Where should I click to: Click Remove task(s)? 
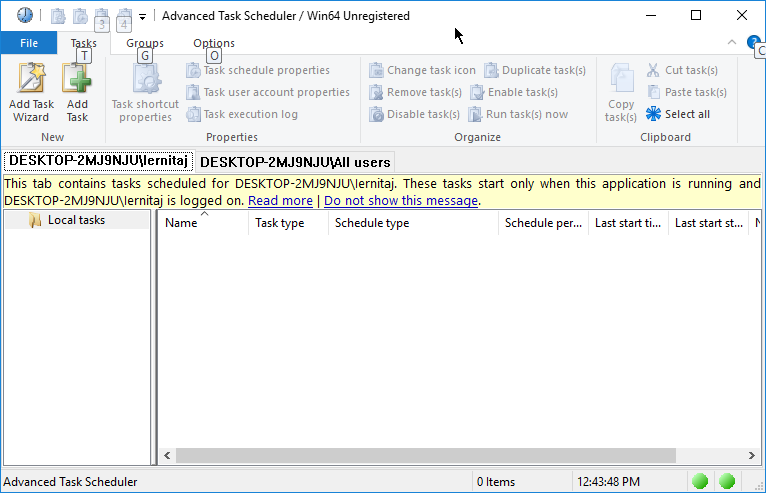[x=415, y=92]
